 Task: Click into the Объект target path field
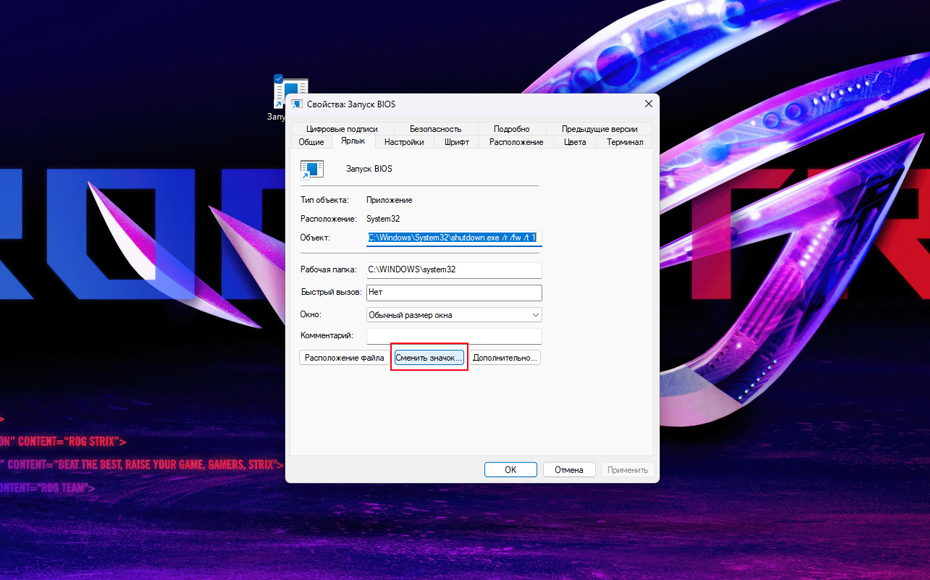453,238
